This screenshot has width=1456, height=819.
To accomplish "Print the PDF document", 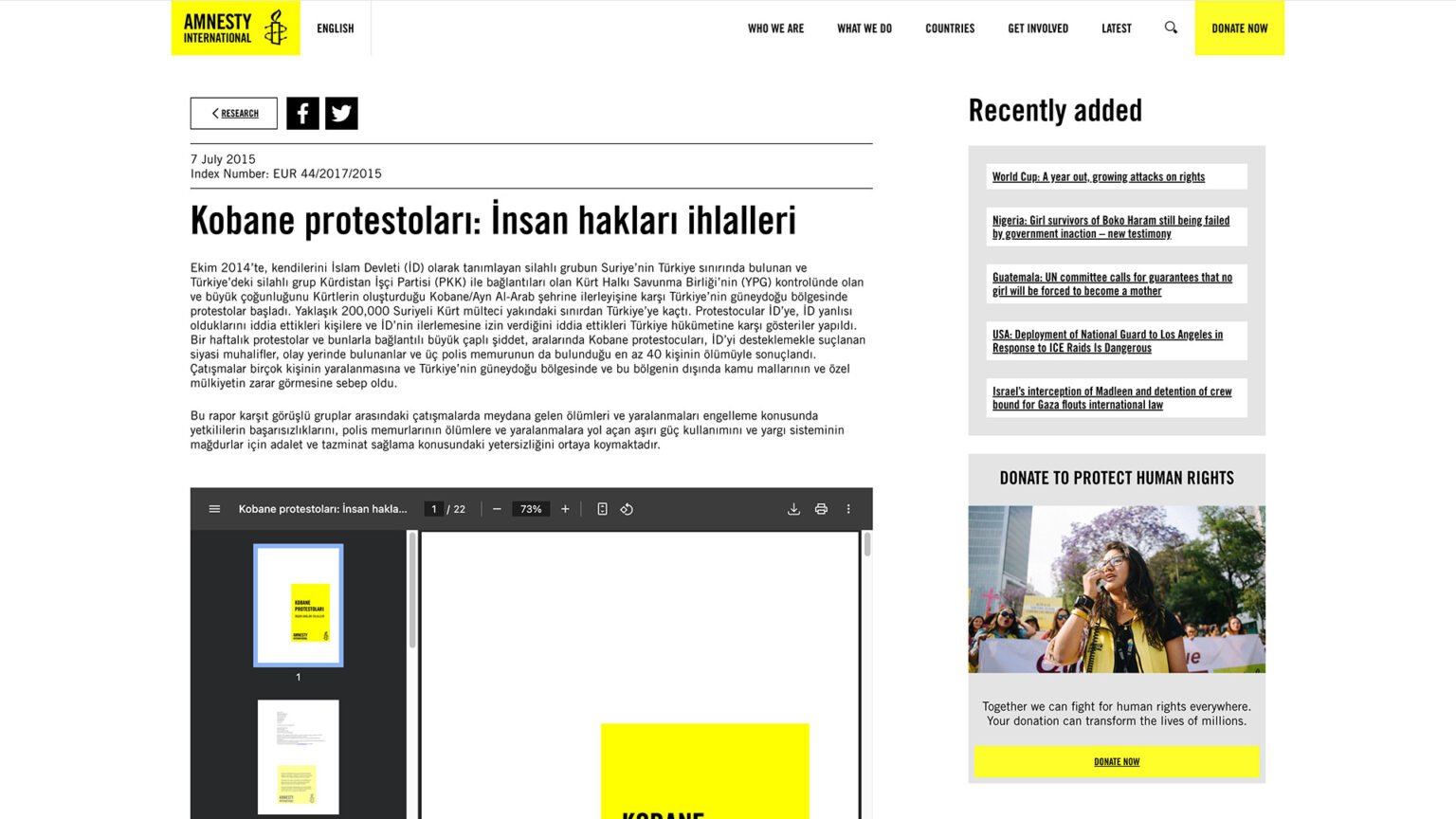I will pyautogui.click(x=821, y=509).
